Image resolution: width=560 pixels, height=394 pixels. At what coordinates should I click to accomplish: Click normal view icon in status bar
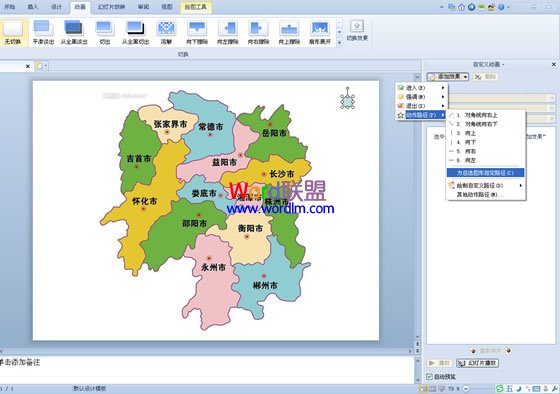[424, 388]
